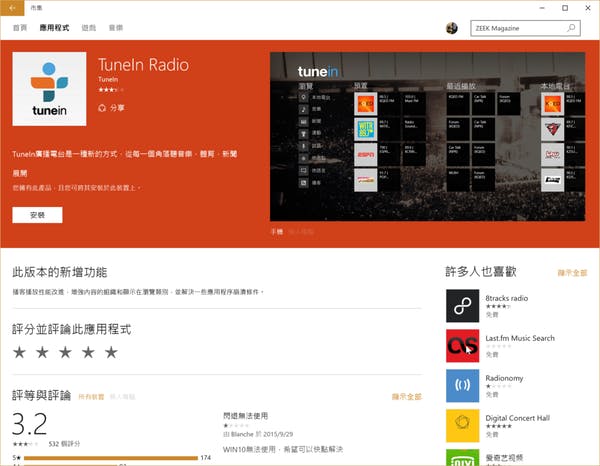
Task: Select the 手機 screenshot tab
Action: [277, 231]
